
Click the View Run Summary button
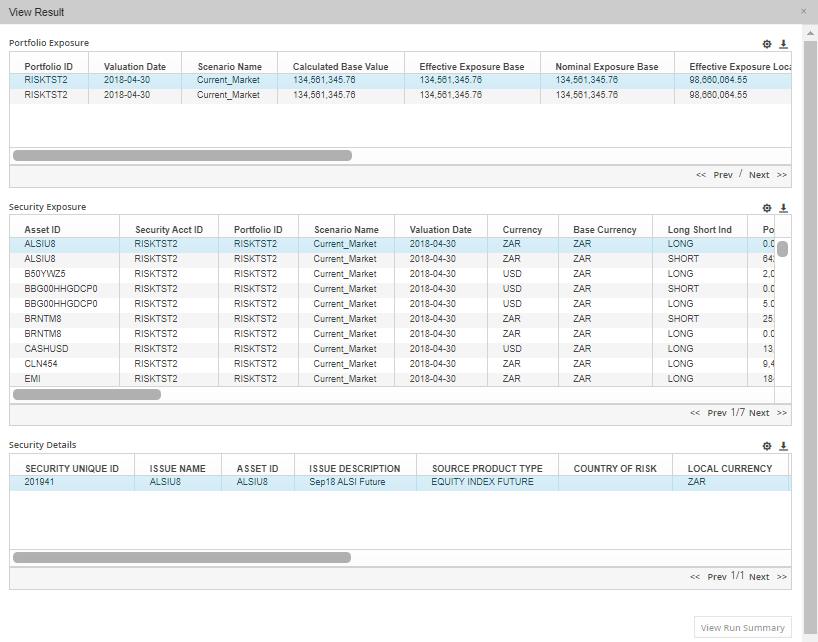coord(742,628)
